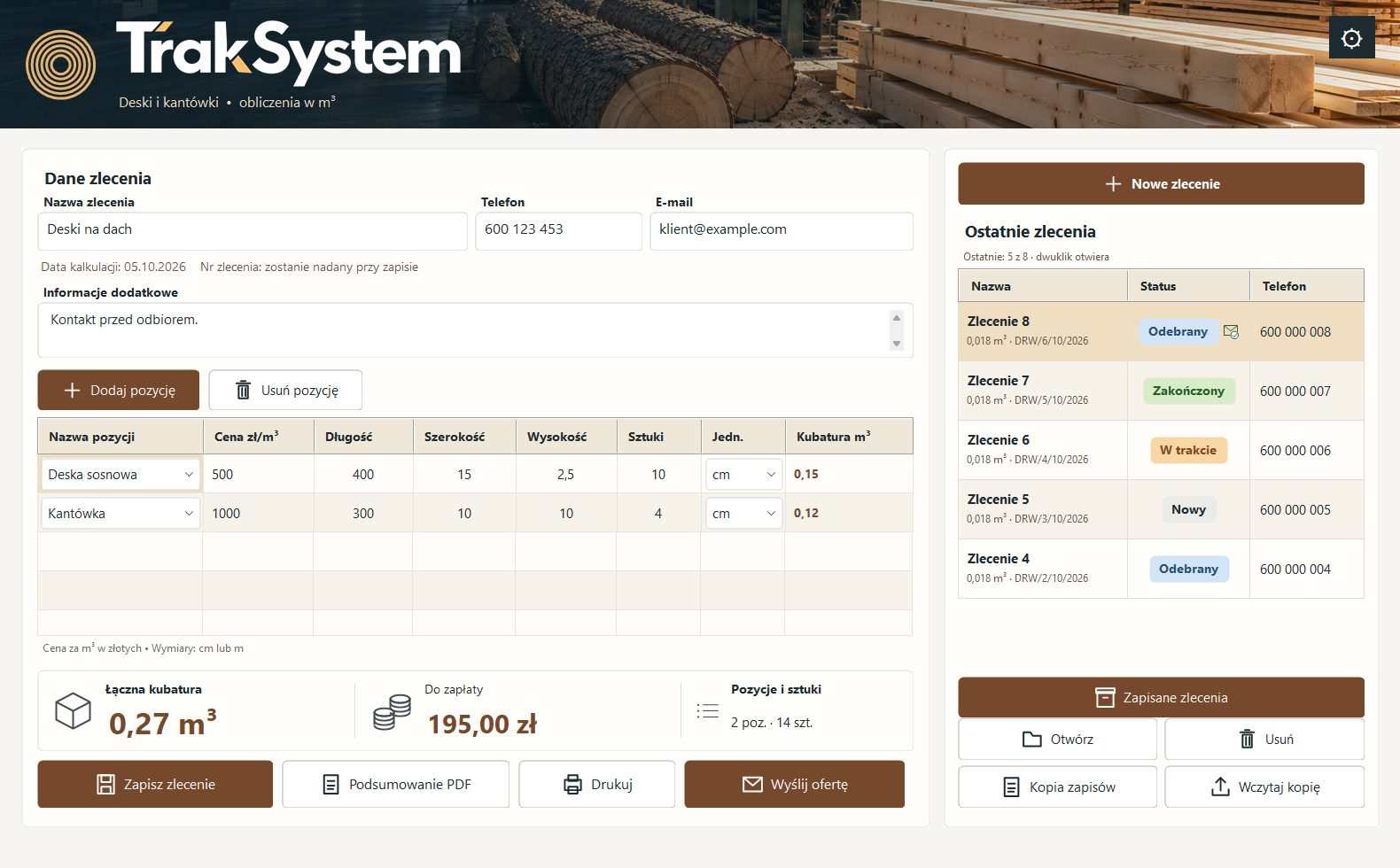The image size is (1400, 868).
Task: Click the Nazwa zlecenia input field
Action: pyautogui.click(x=253, y=231)
